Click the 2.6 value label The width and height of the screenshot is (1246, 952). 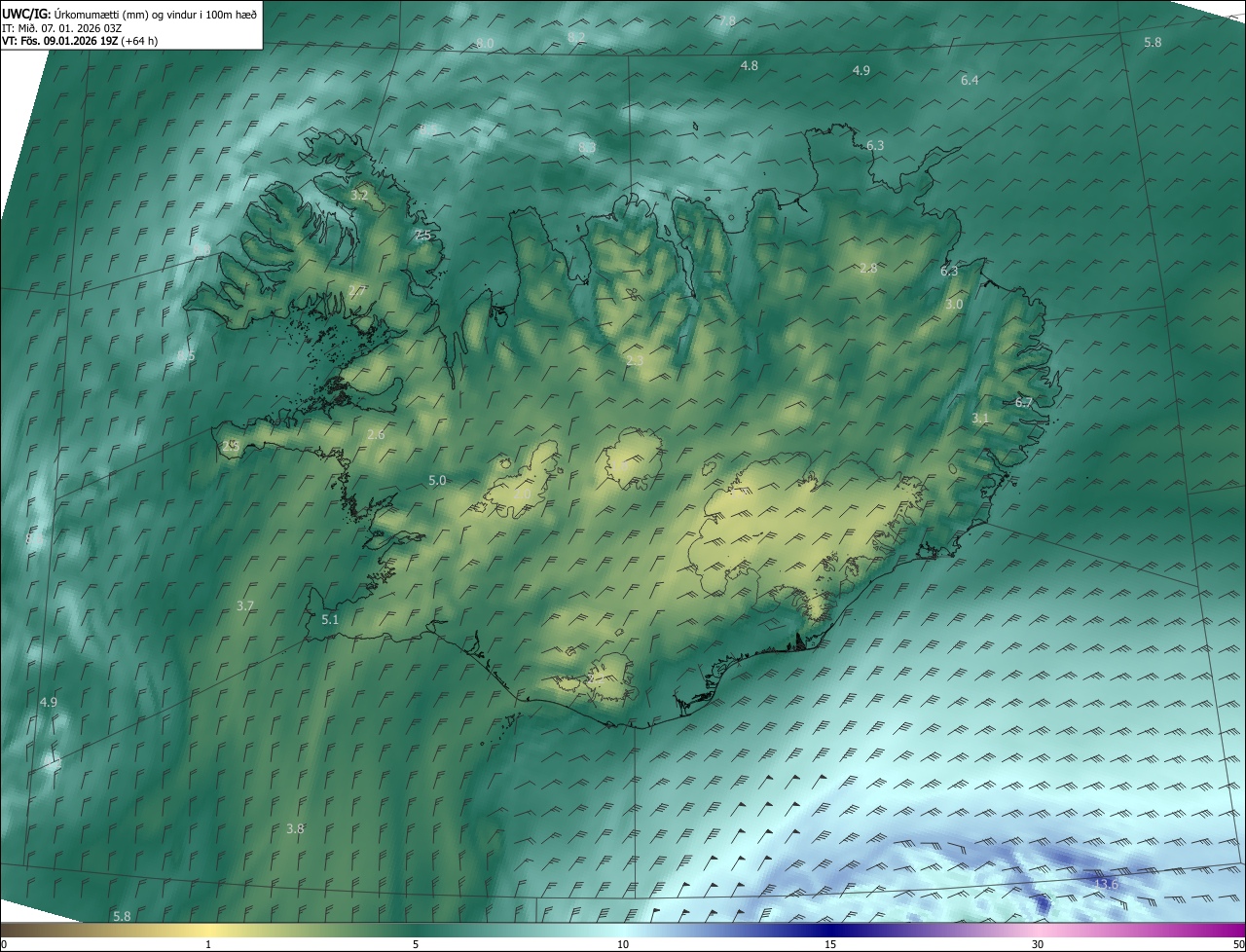point(376,434)
